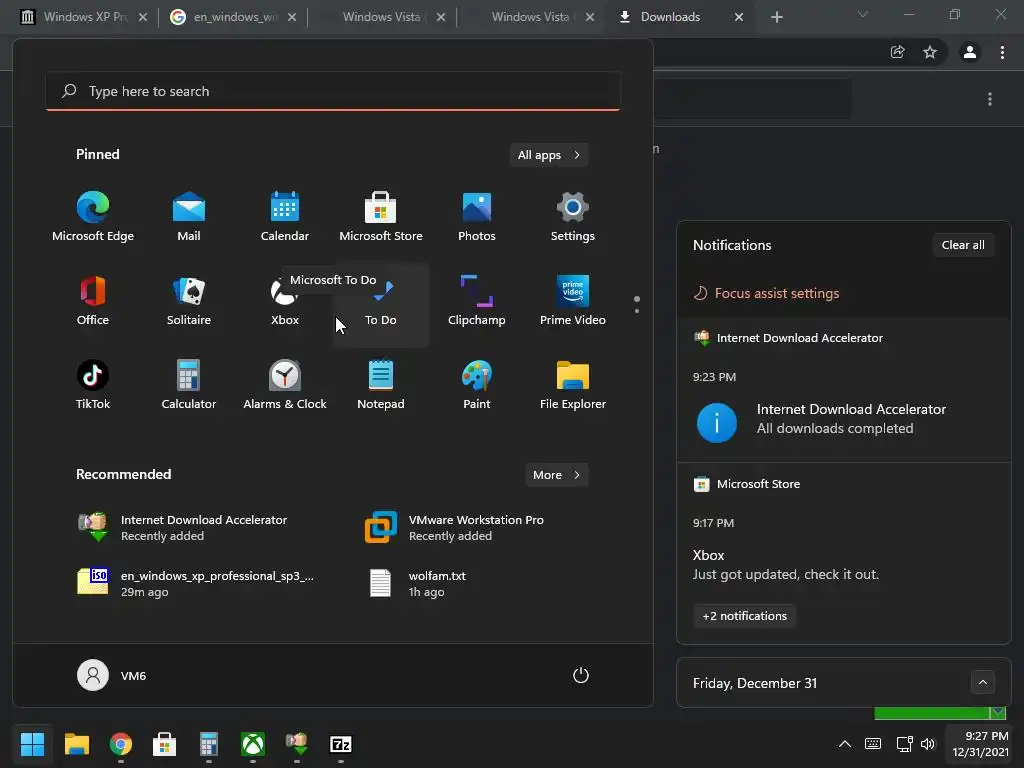Launch Notepad from pinned apps

[x=381, y=385]
